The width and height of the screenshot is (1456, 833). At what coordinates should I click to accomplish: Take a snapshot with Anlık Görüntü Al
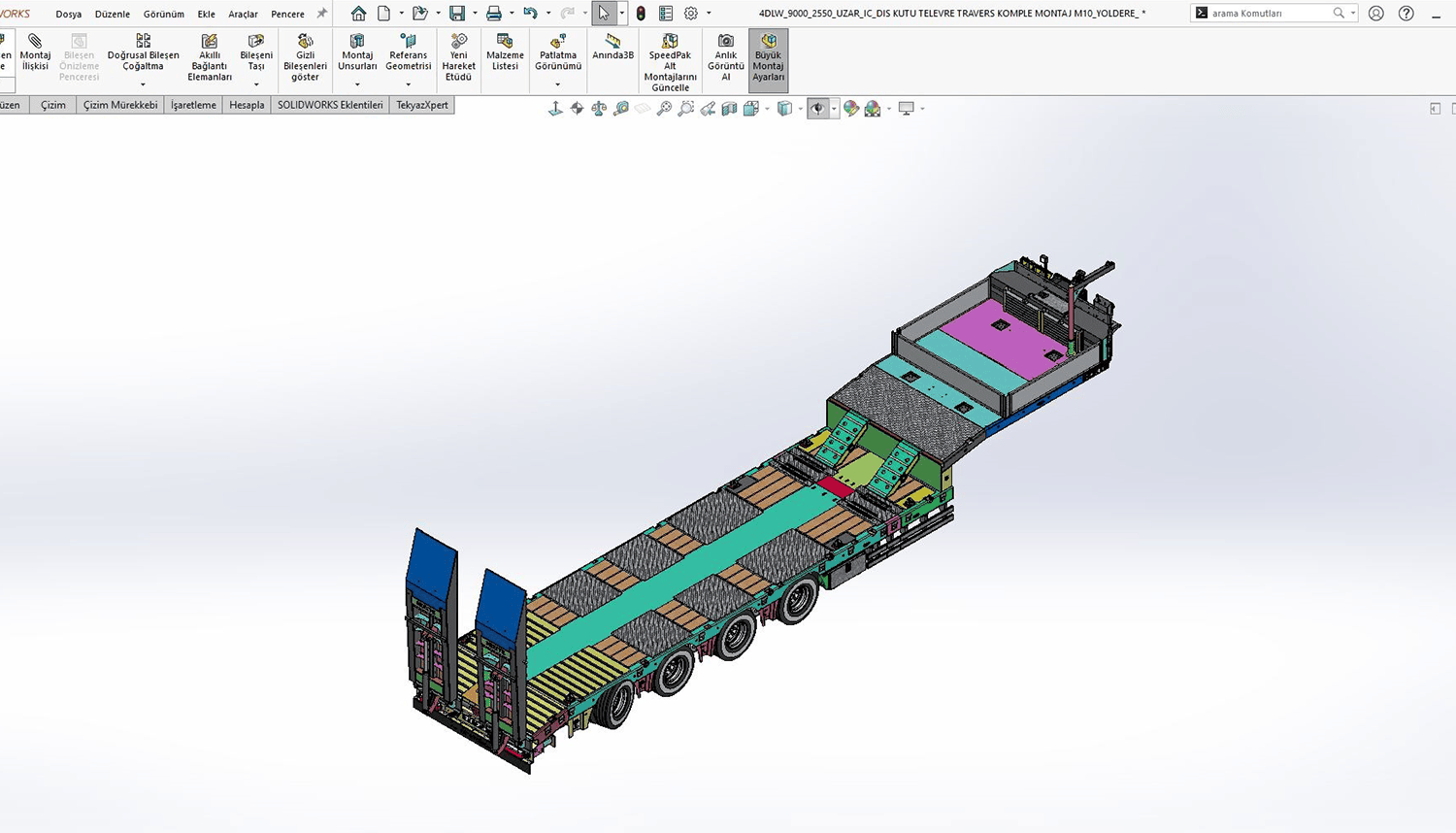[725, 58]
